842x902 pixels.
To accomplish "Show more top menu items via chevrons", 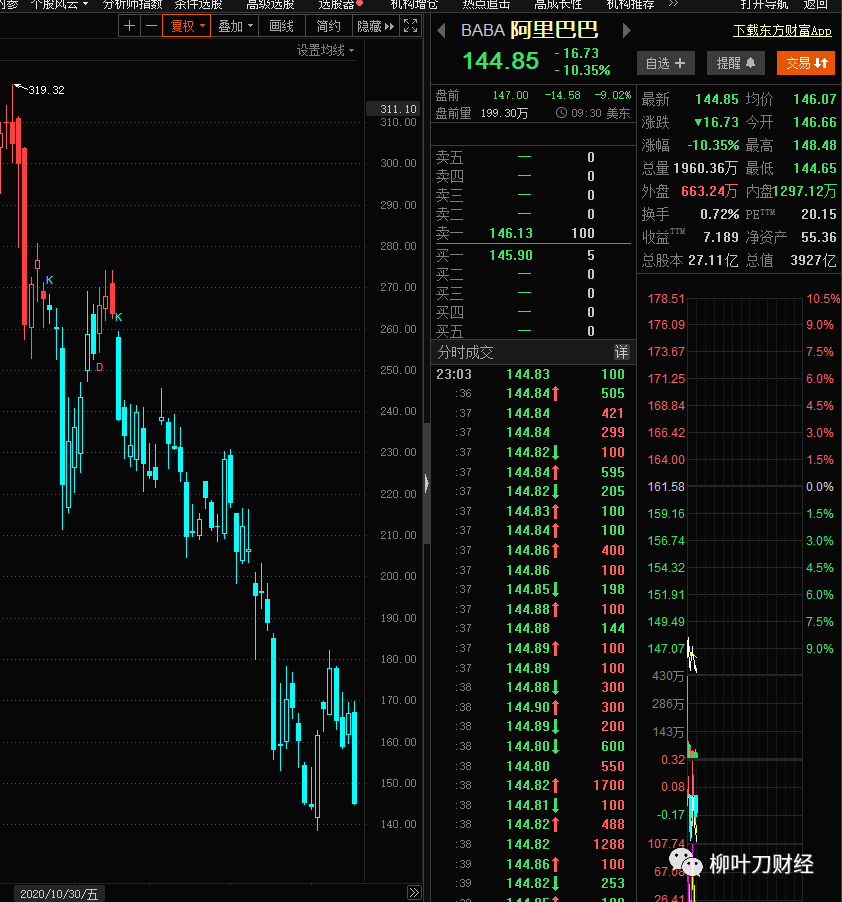I will tap(673, 4).
